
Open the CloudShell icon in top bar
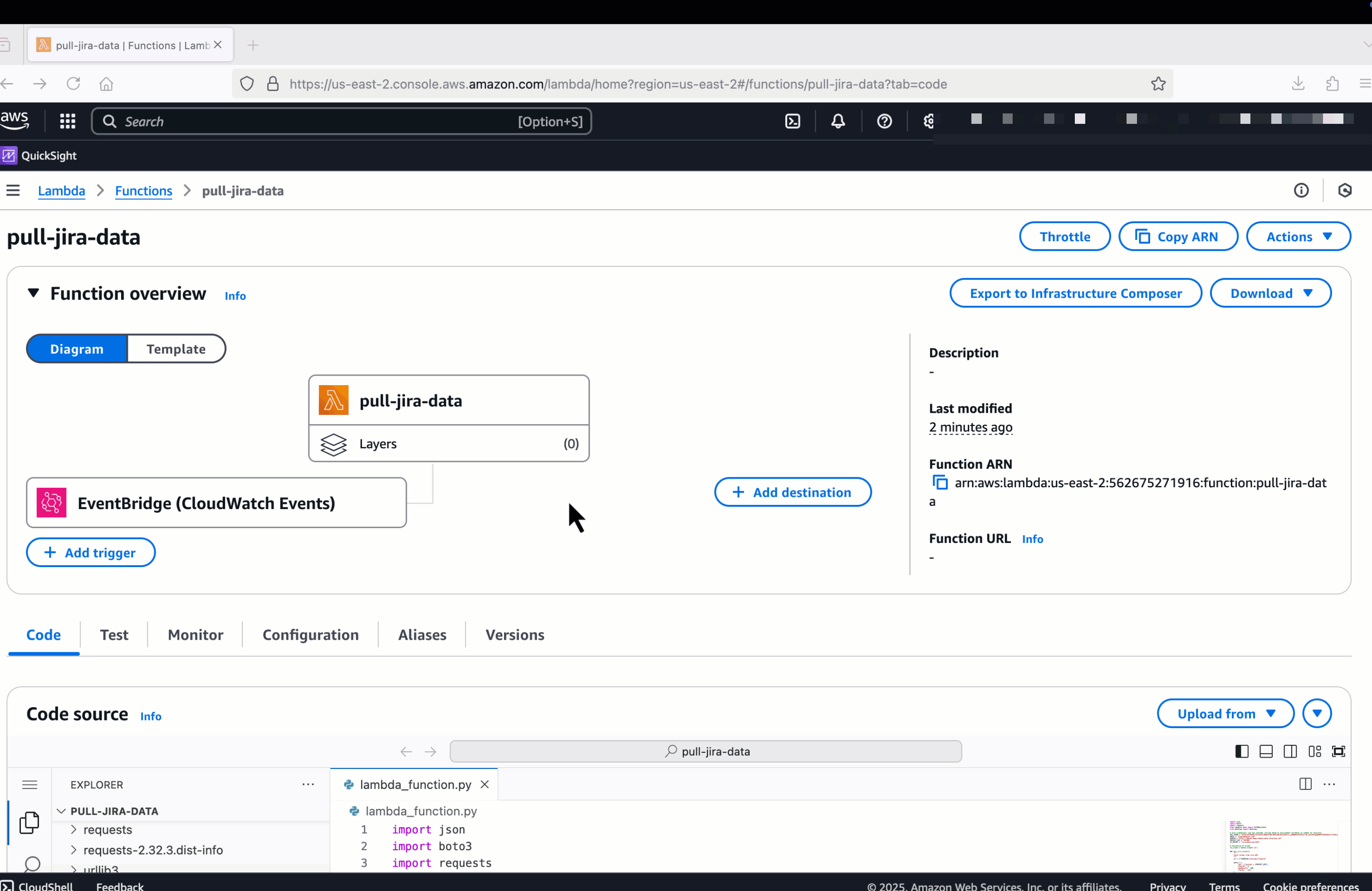pyautogui.click(x=793, y=121)
